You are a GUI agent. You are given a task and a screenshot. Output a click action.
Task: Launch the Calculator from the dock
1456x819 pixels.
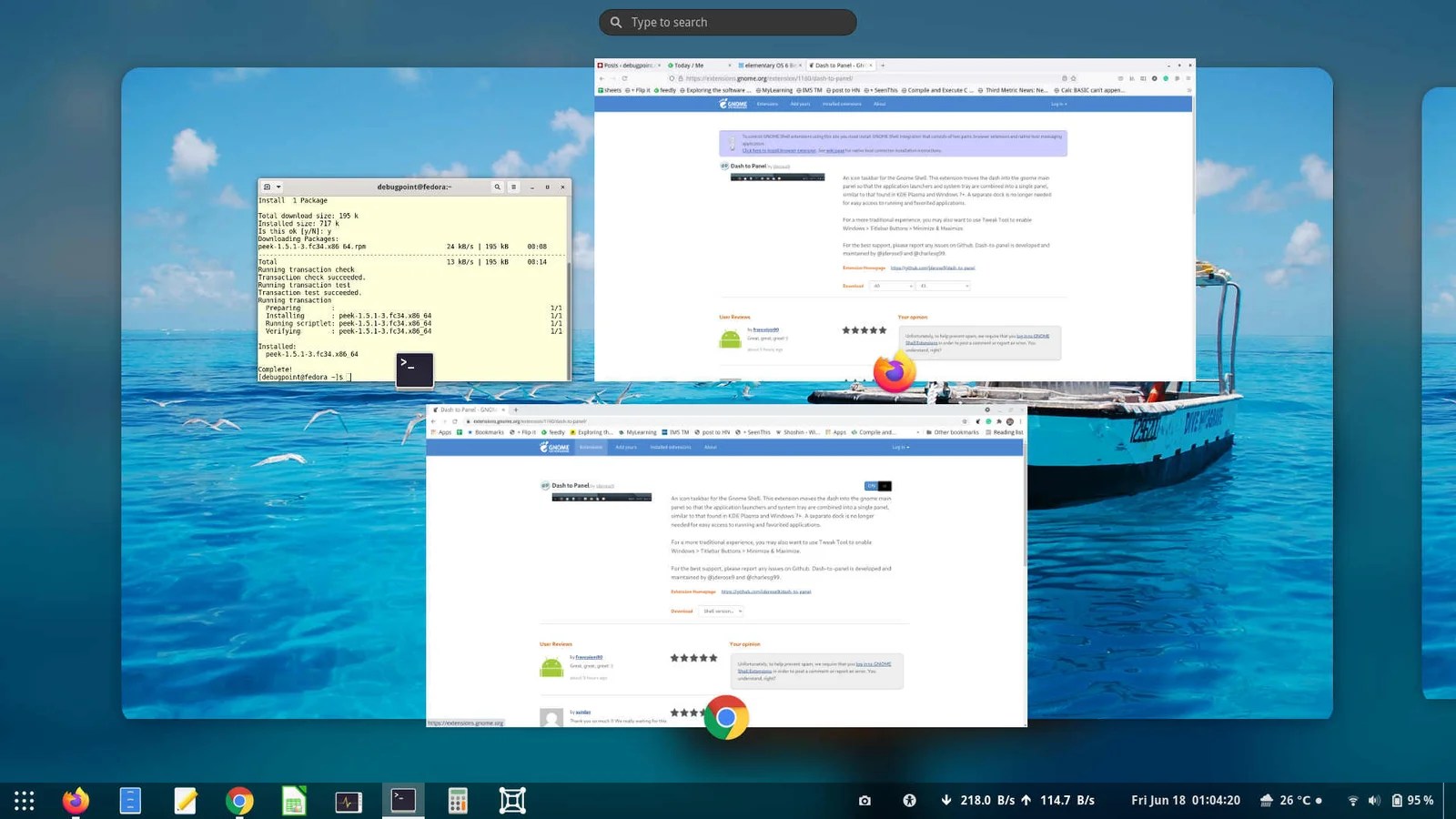pyautogui.click(x=457, y=800)
